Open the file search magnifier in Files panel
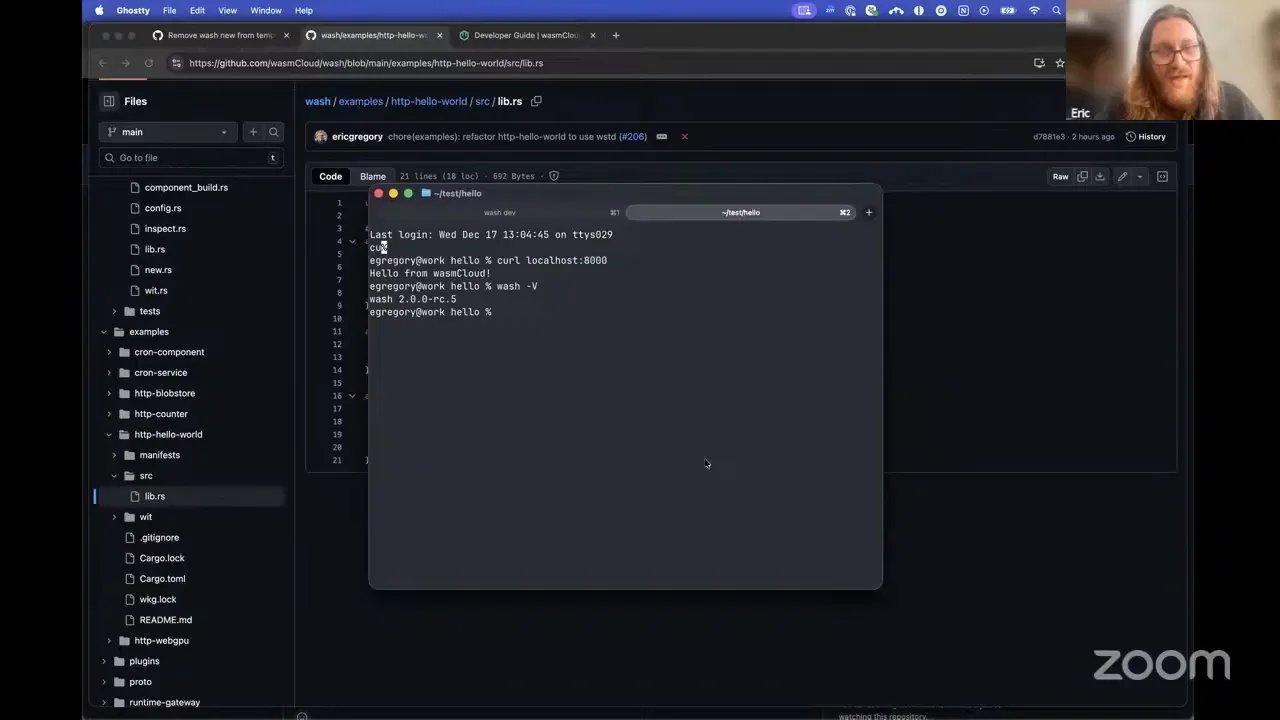The height and width of the screenshot is (720, 1280). (x=273, y=132)
